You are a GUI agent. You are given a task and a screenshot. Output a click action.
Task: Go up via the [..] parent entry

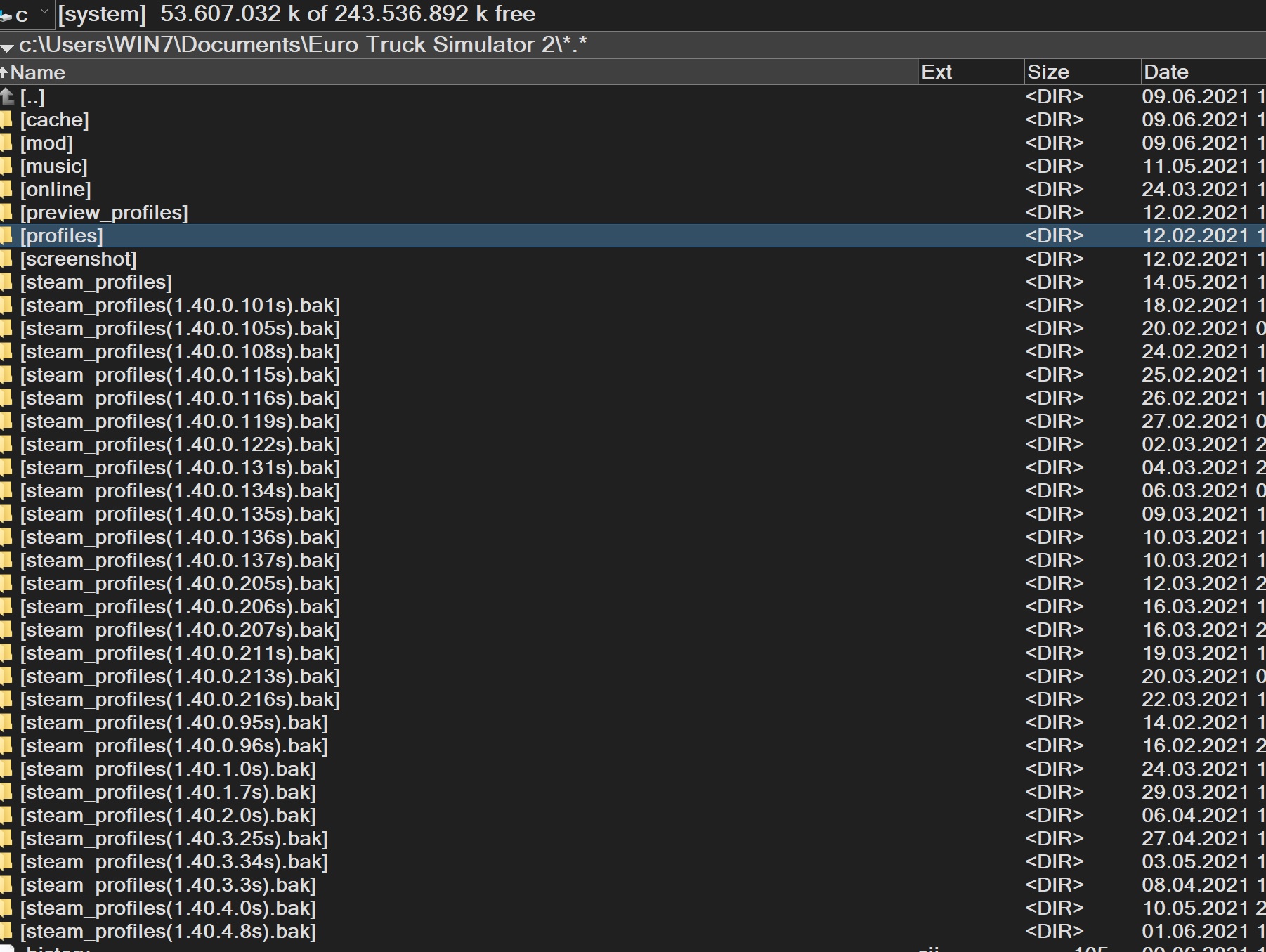click(x=32, y=97)
